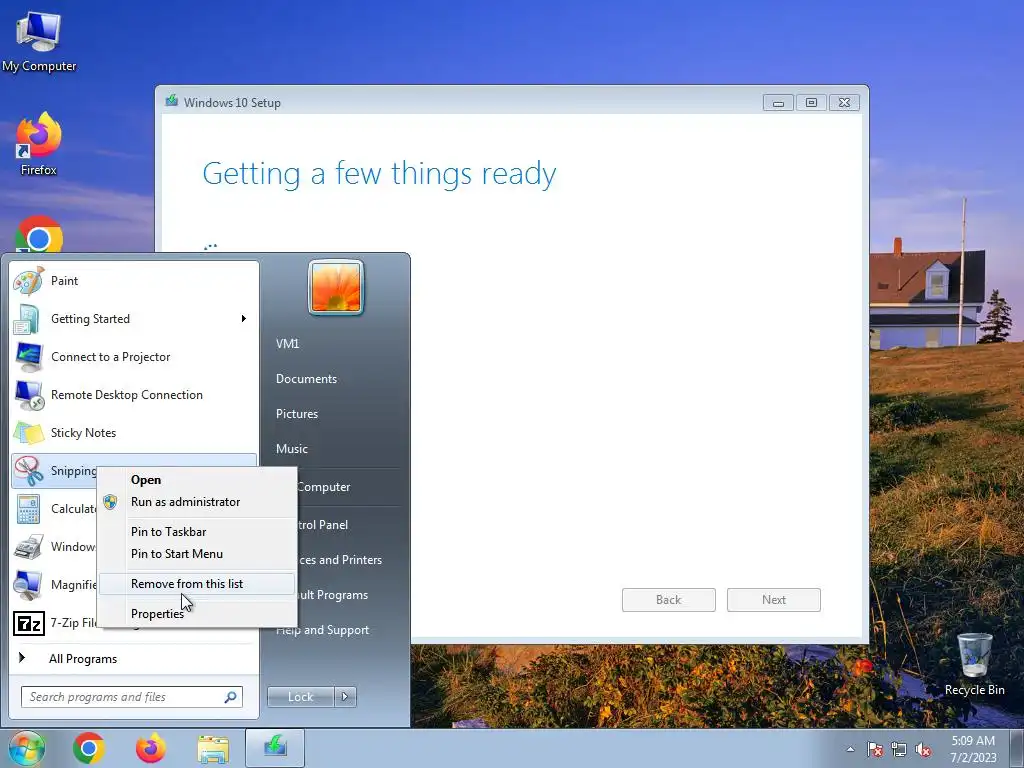Click Next in Windows 10 Setup
Viewport: 1024px width, 768px height.
coord(774,600)
